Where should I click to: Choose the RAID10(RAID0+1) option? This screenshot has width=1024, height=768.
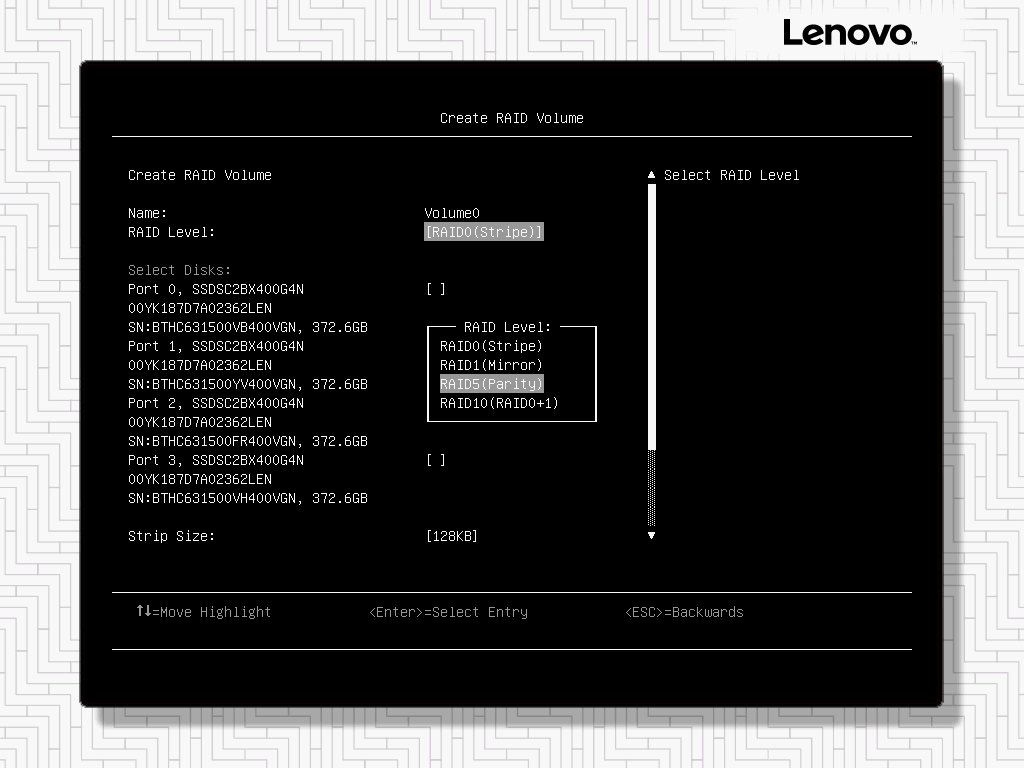pos(499,403)
